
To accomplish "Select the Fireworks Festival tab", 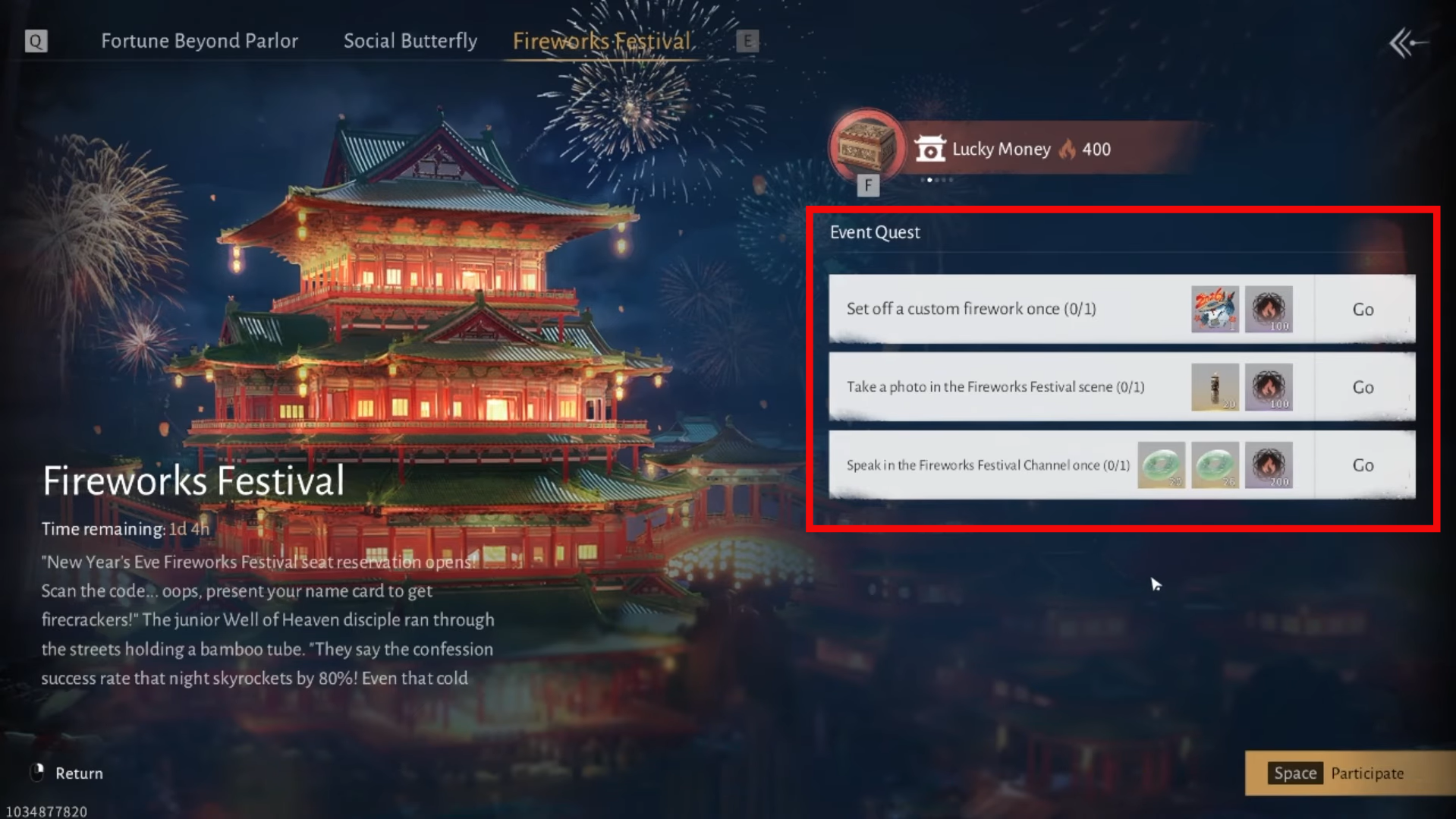I will (602, 41).
